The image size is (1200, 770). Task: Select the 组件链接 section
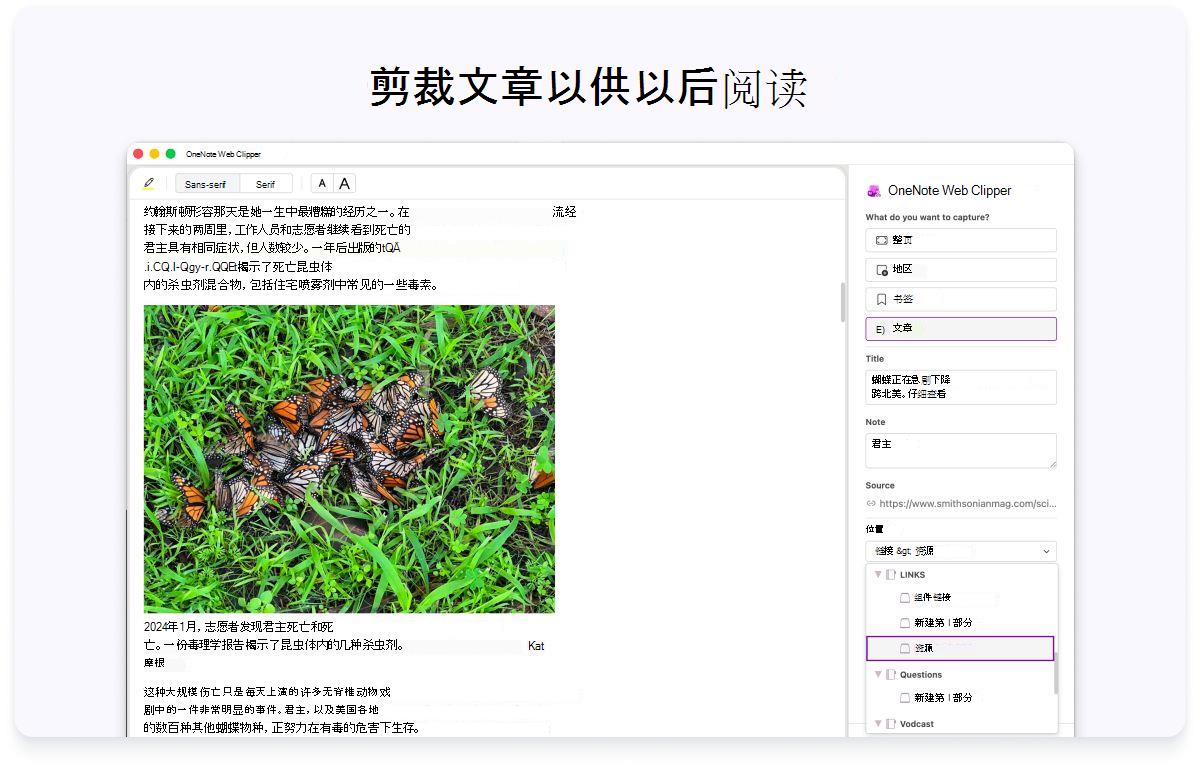pyautogui.click(x=960, y=598)
